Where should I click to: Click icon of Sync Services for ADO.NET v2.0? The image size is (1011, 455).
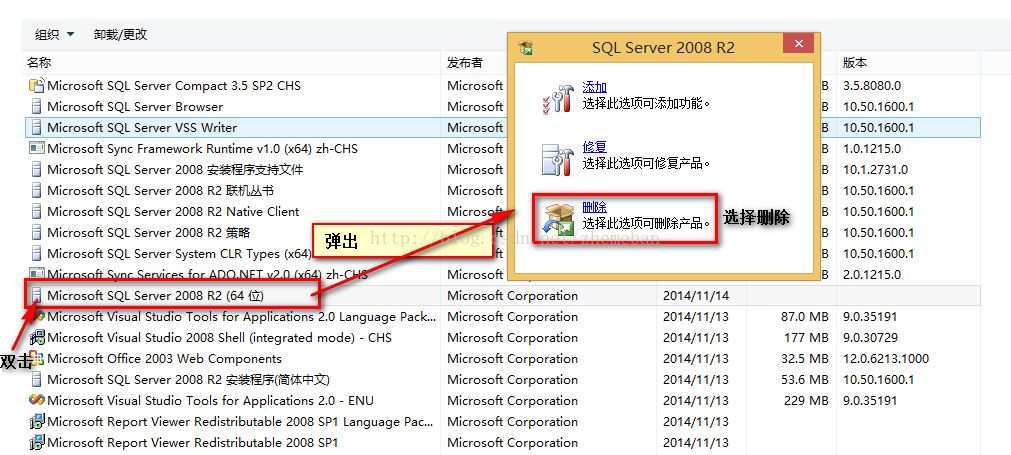click(37, 274)
